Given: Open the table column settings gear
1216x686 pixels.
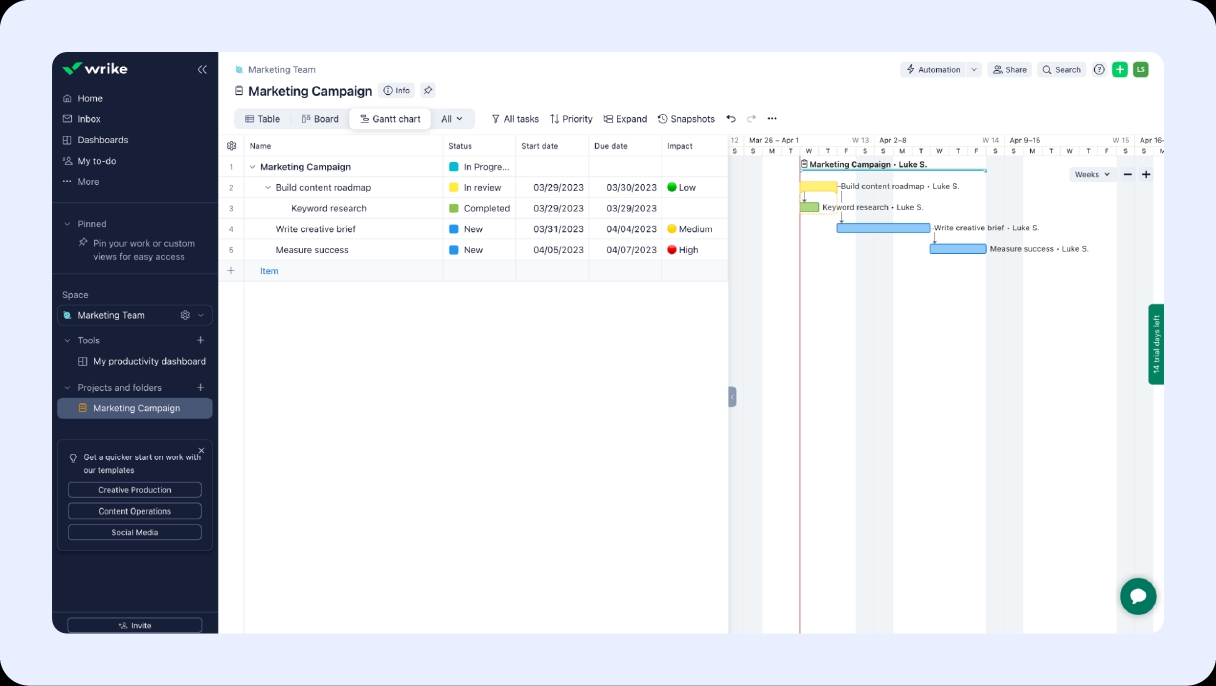Looking at the screenshot, I should [231, 146].
